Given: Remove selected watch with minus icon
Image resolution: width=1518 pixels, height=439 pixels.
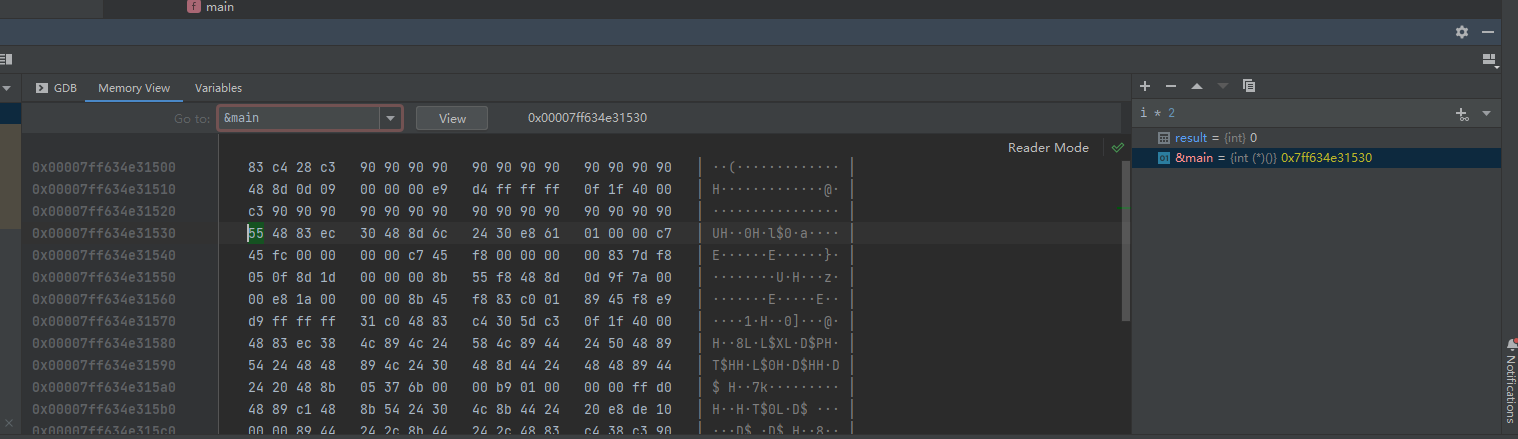Looking at the screenshot, I should point(1171,86).
